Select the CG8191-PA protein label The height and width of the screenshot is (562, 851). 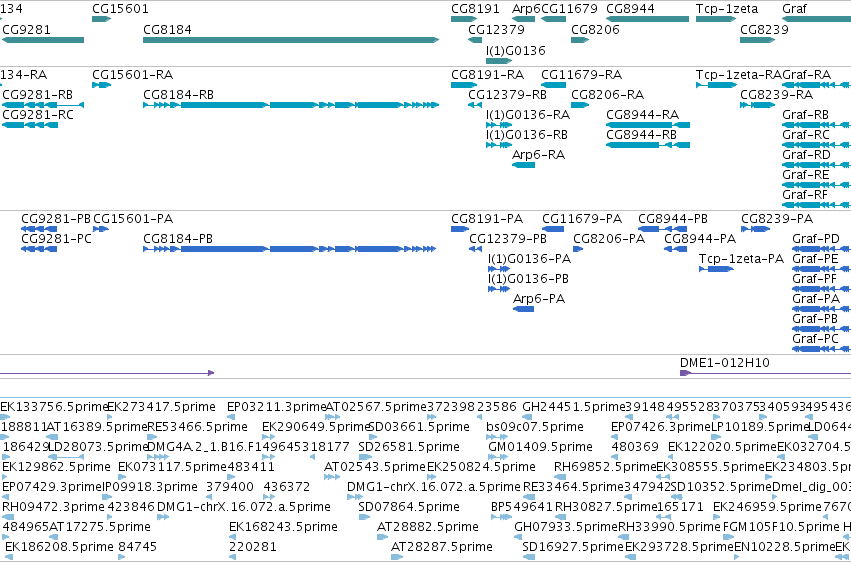click(x=487, y=219)
